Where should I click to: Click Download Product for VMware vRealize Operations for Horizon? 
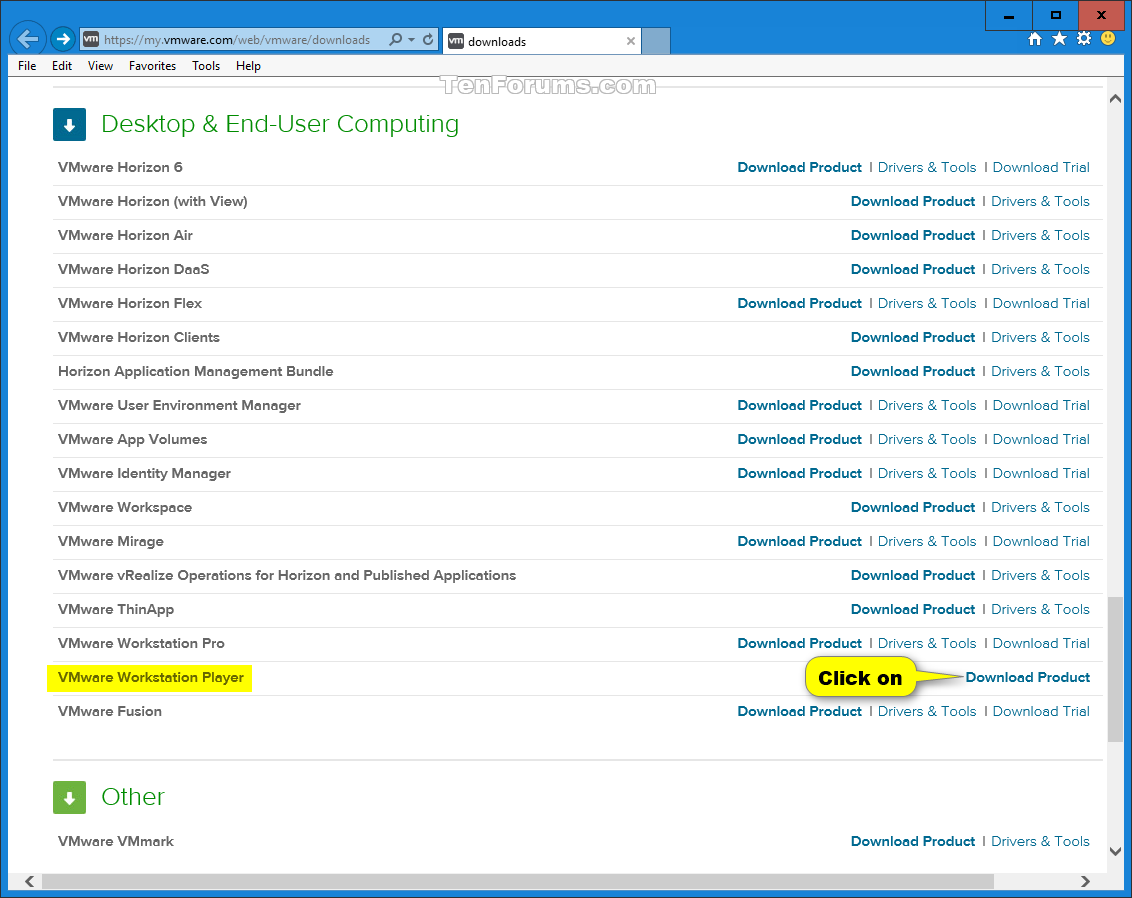click(913, 575)
